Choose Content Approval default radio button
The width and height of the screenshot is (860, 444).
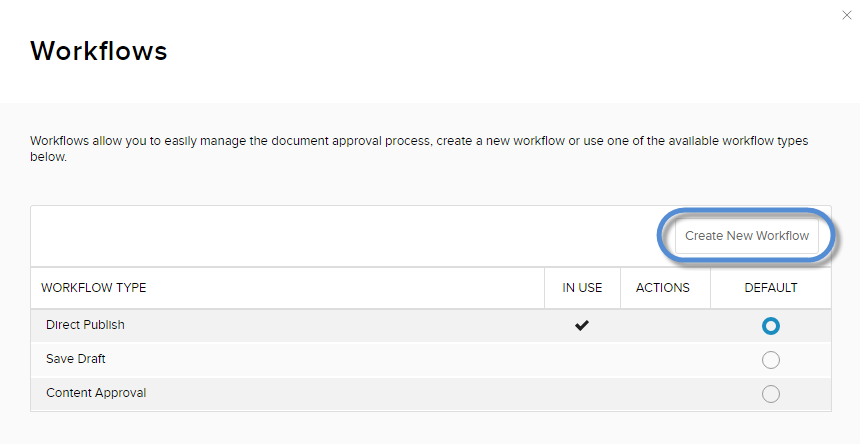coord(770,394)
